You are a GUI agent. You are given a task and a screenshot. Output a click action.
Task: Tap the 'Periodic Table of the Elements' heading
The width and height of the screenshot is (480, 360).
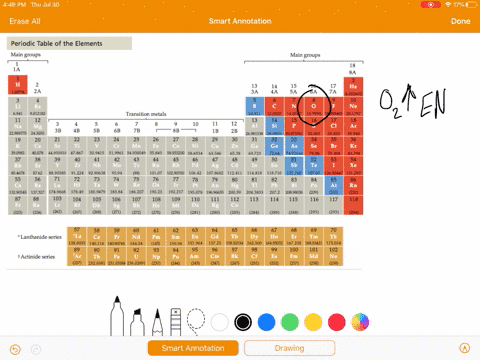[x=56, y=43]
